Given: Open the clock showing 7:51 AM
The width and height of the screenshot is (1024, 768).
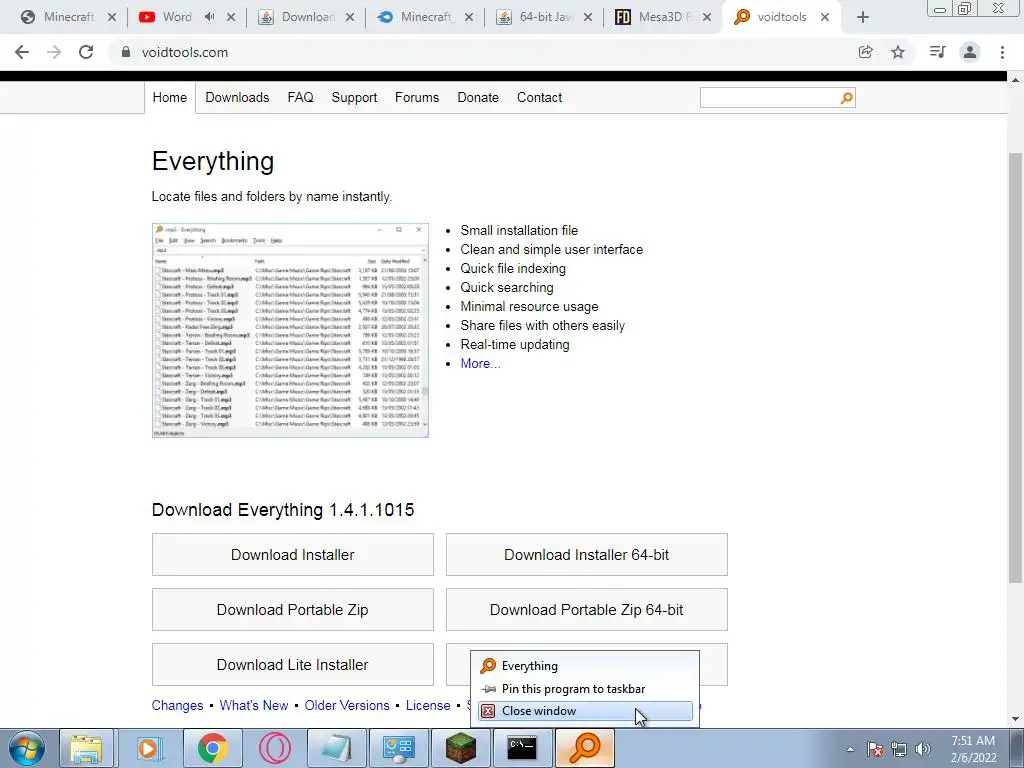Looking at the screenshot, I should pyautogui.click(x=973, y=749).
